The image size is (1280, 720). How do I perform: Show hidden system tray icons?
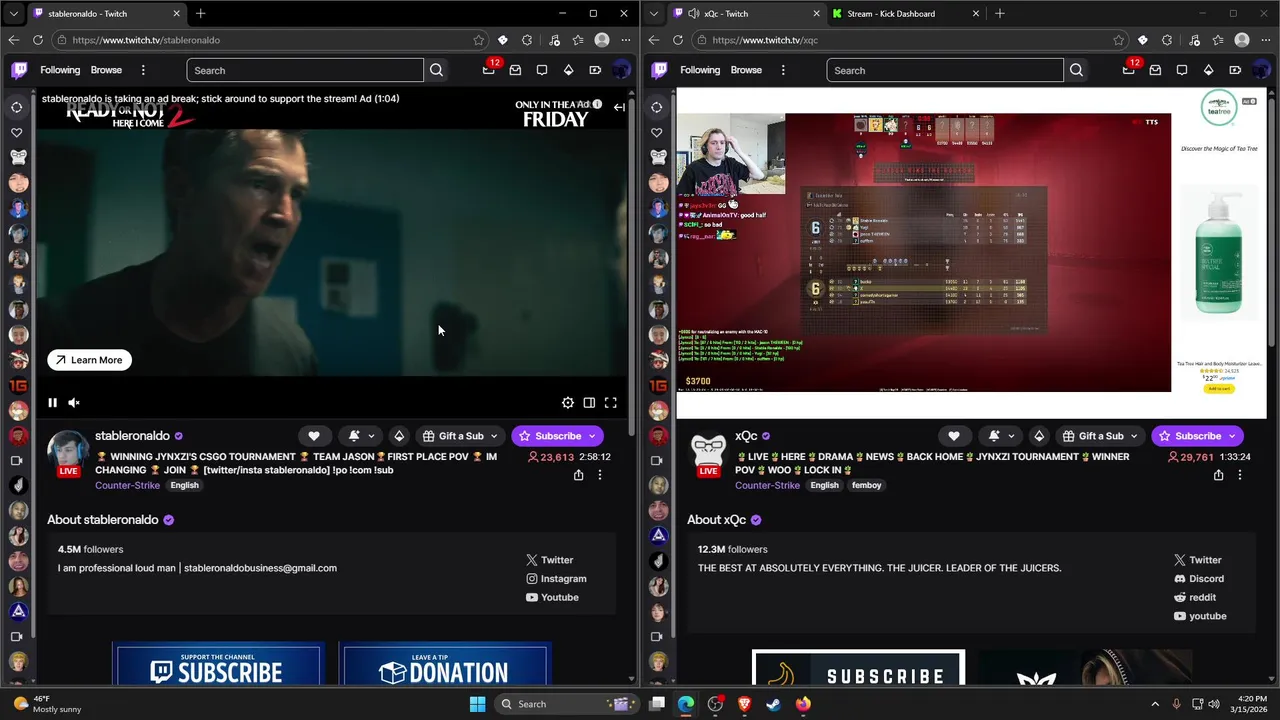[x=1155, y=704]
